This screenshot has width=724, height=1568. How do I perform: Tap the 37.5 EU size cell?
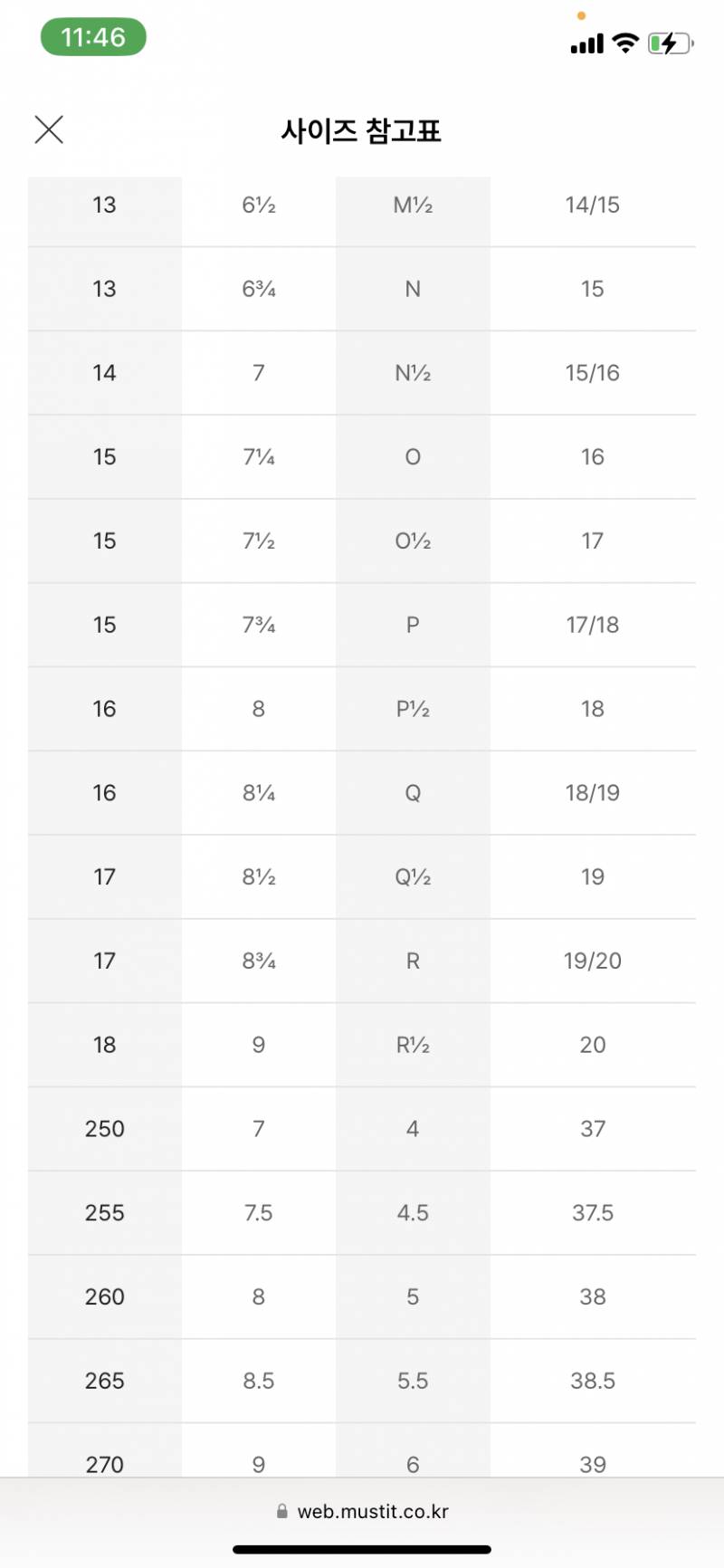click(593, 1213)
